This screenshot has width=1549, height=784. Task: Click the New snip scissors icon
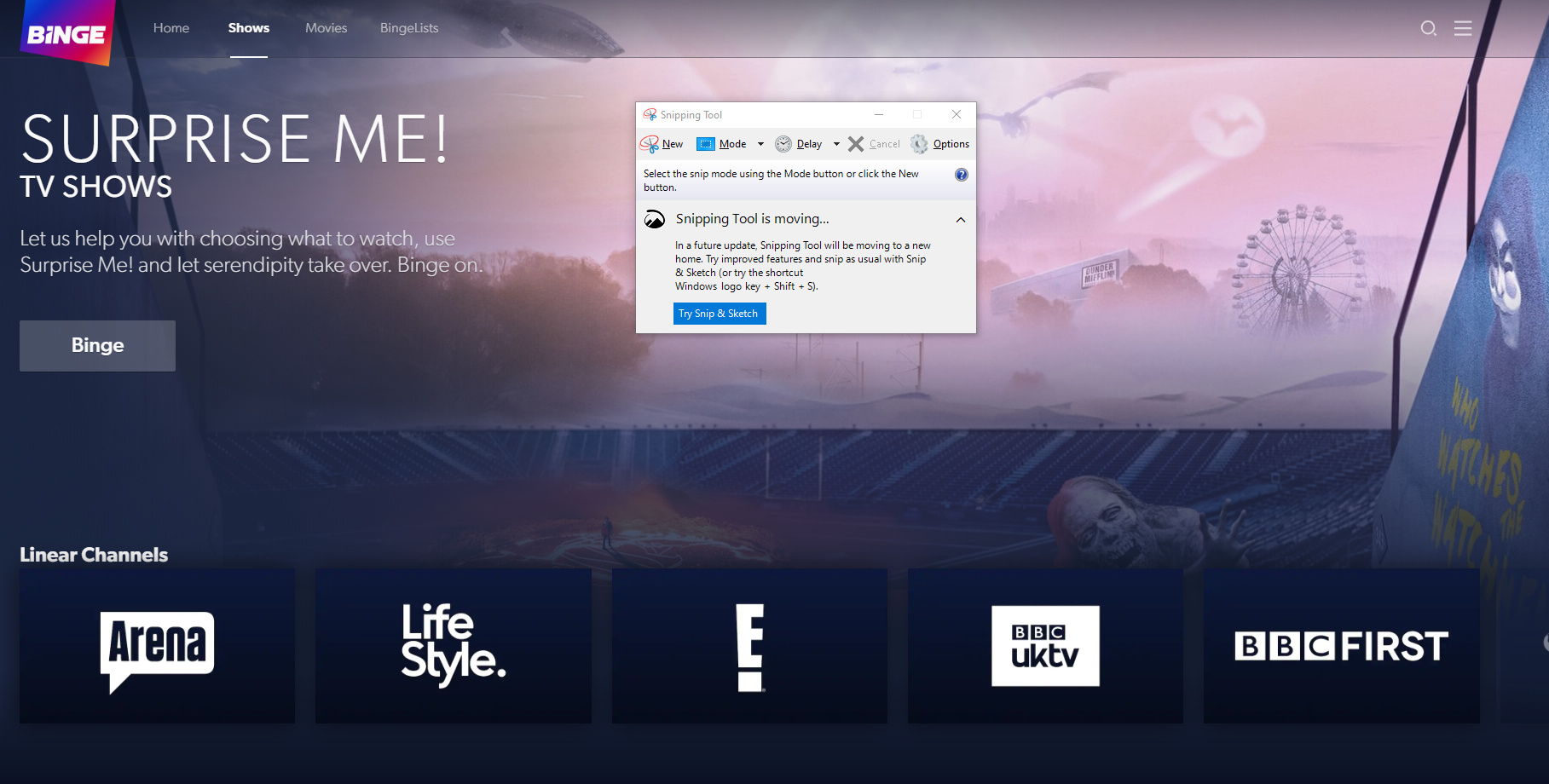click(x=650, y=144)
